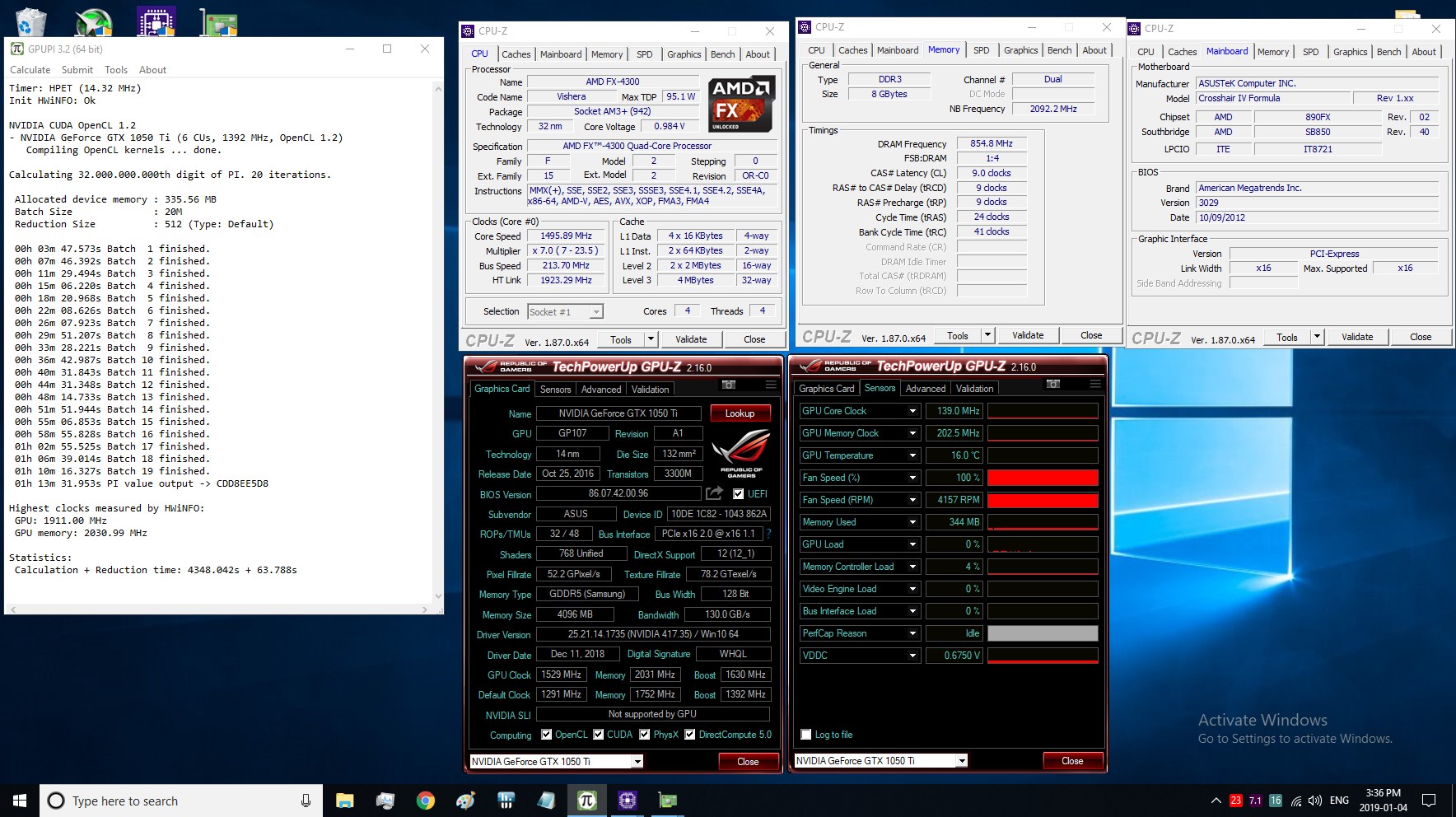Click the Type here to search box

[x=180, y=801]
